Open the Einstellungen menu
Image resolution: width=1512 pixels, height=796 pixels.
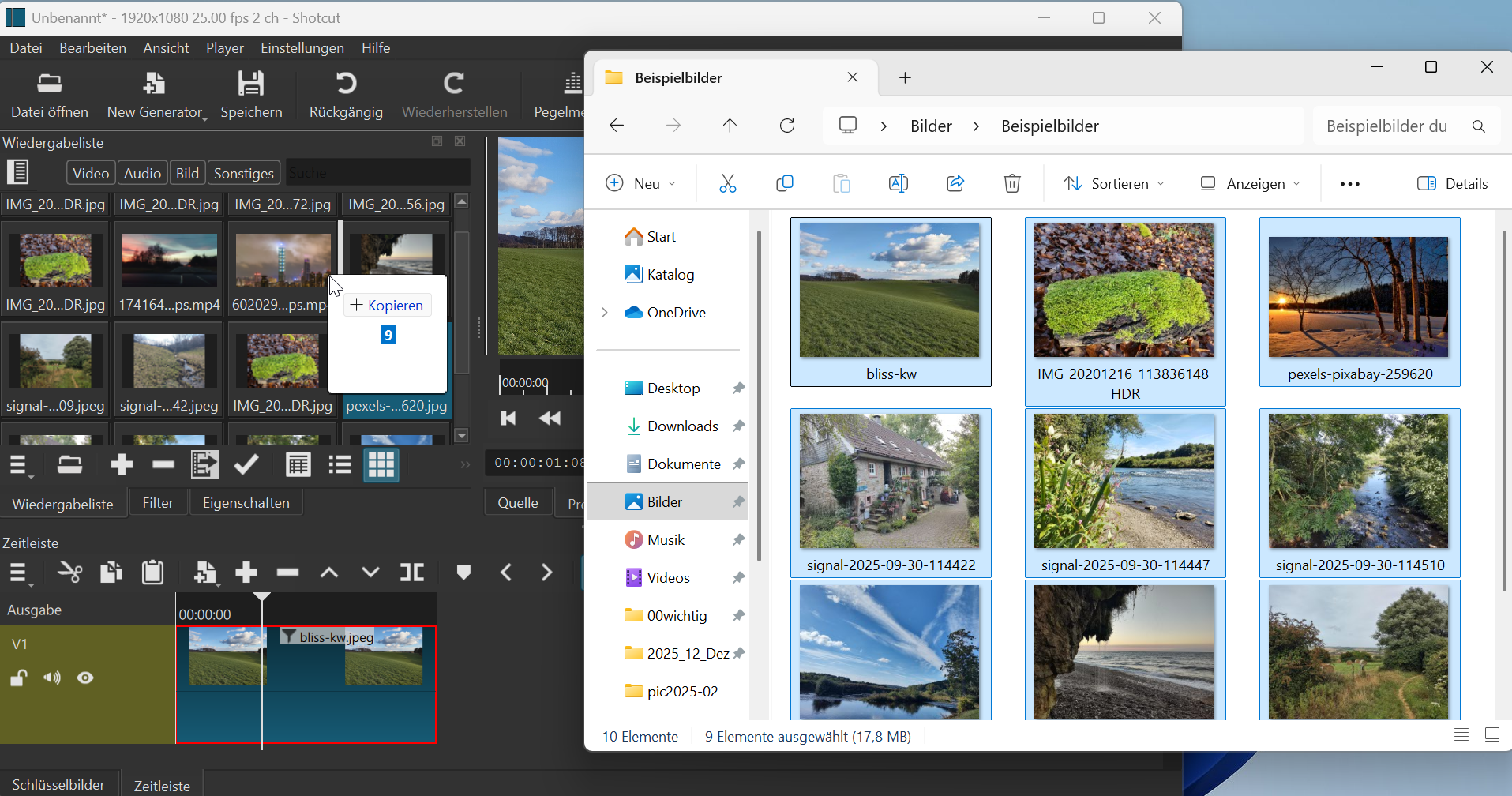(302, 48)
